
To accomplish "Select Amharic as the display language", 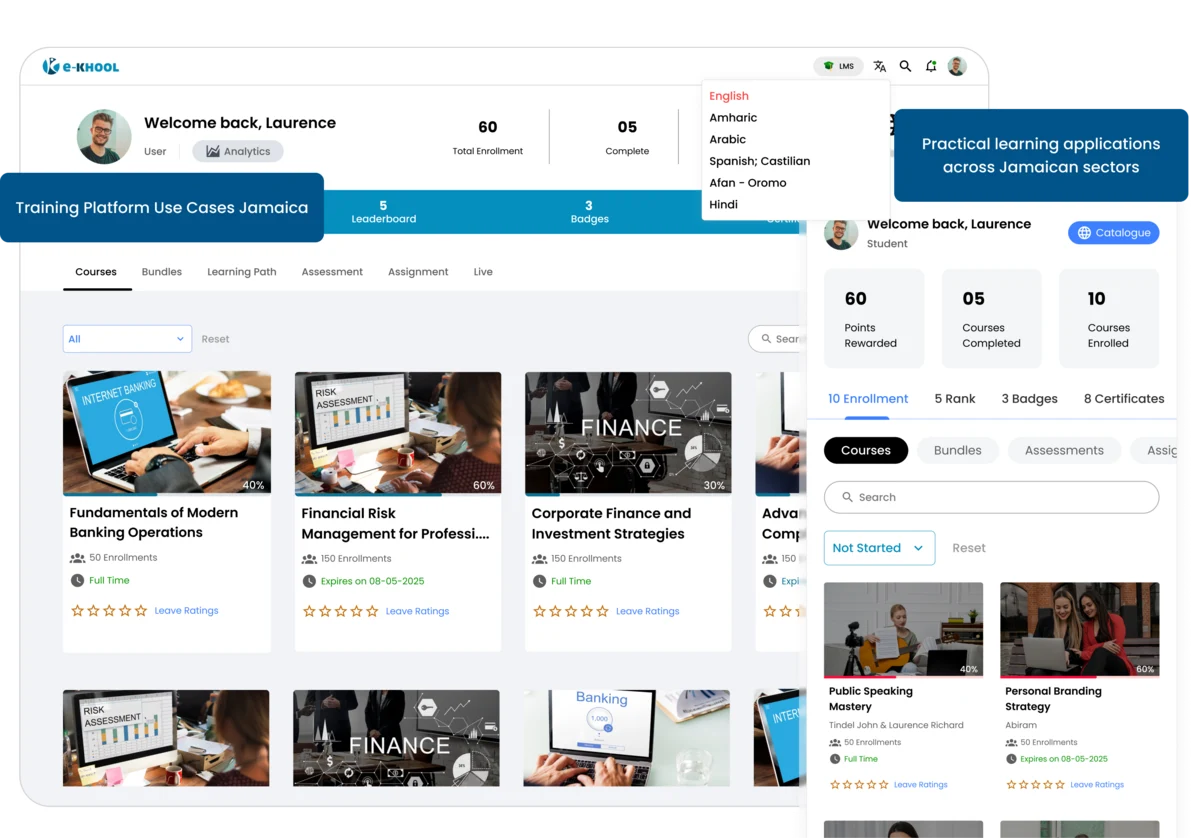I will (x=733, y=117).
